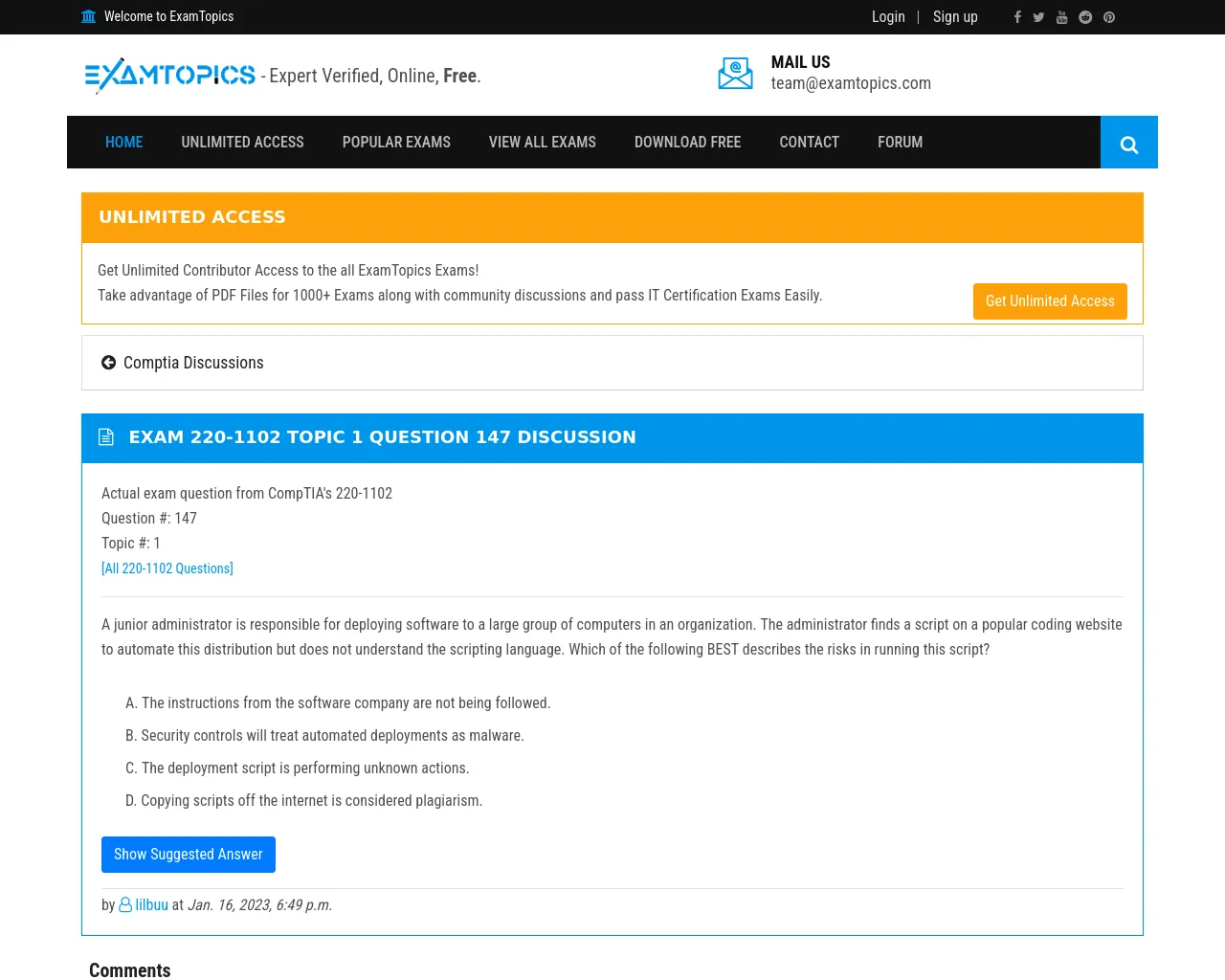
Task: Open the FORUM menu item
Action: 900,143
